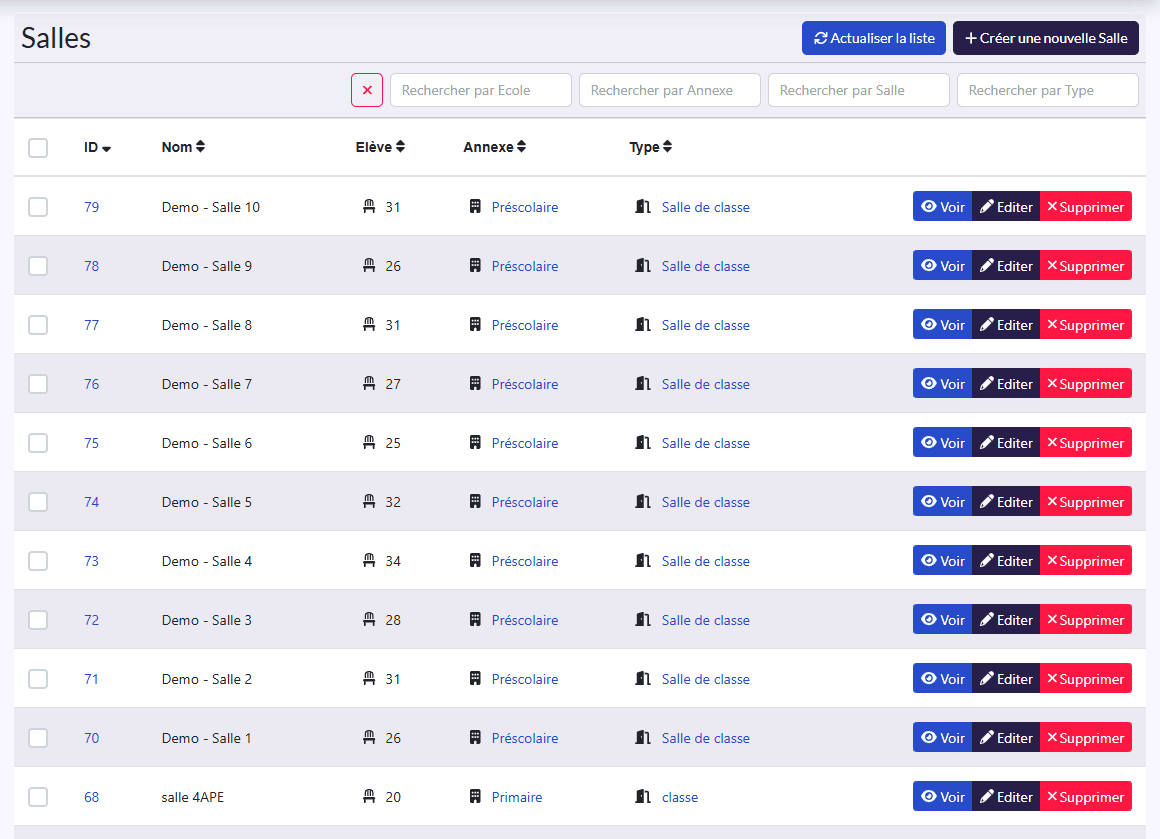Click Actualiser la liste button
This screenshot has height=839, width=1160.
pyautogui.click(x=874, y=38)
